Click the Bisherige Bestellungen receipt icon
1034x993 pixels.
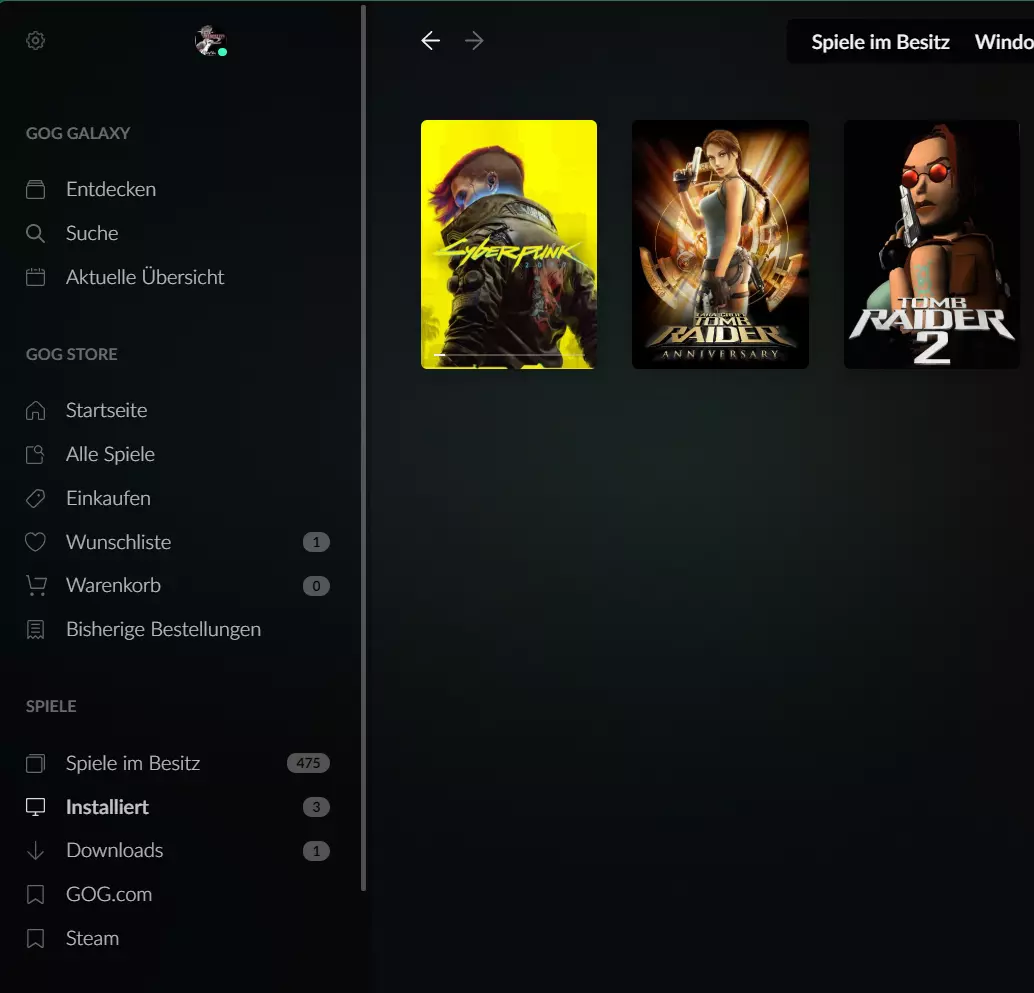click(36, 630)
